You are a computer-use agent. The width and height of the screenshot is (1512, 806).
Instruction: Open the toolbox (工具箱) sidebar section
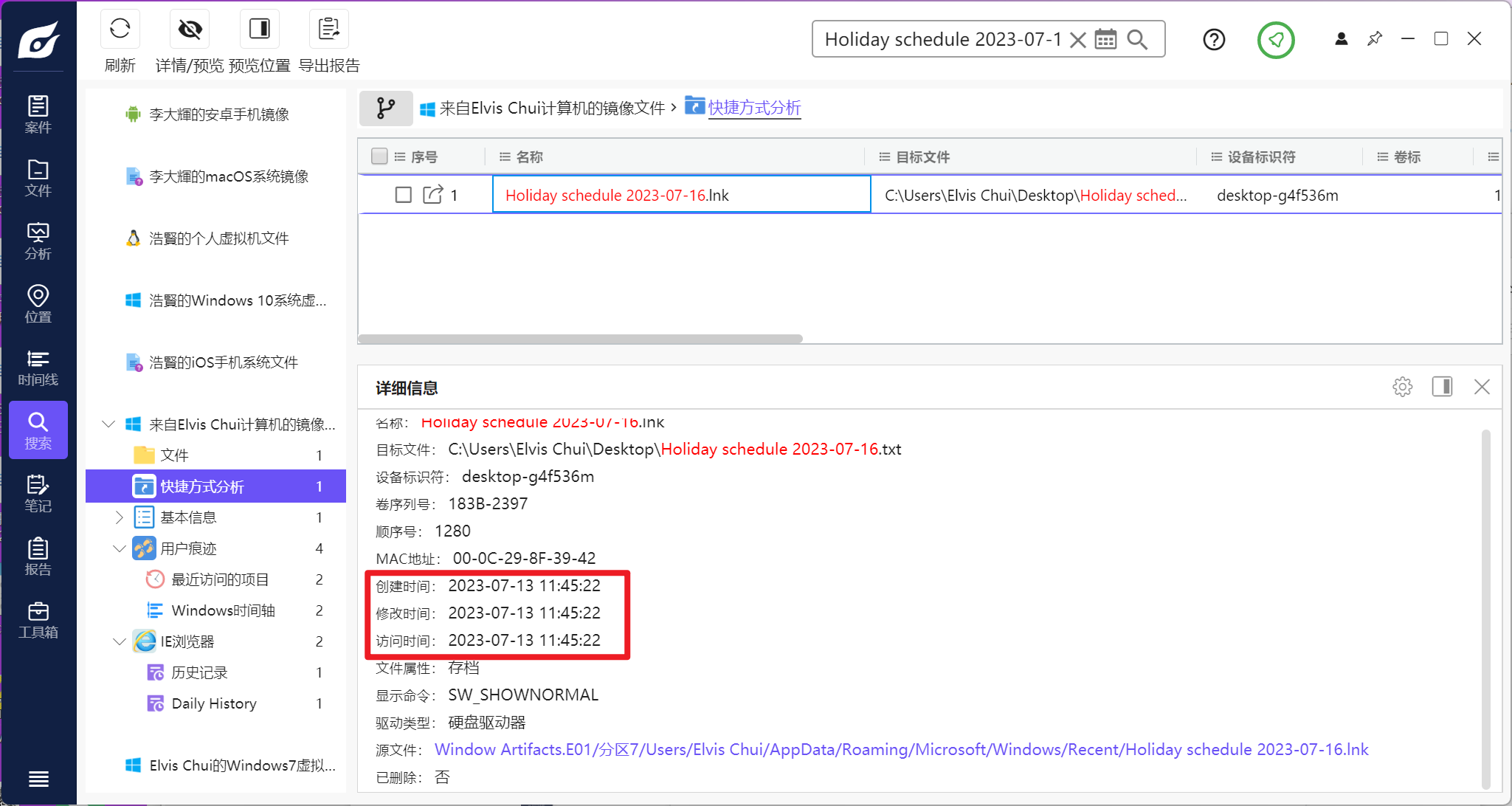pyautogui.click(x=38, y=620)
